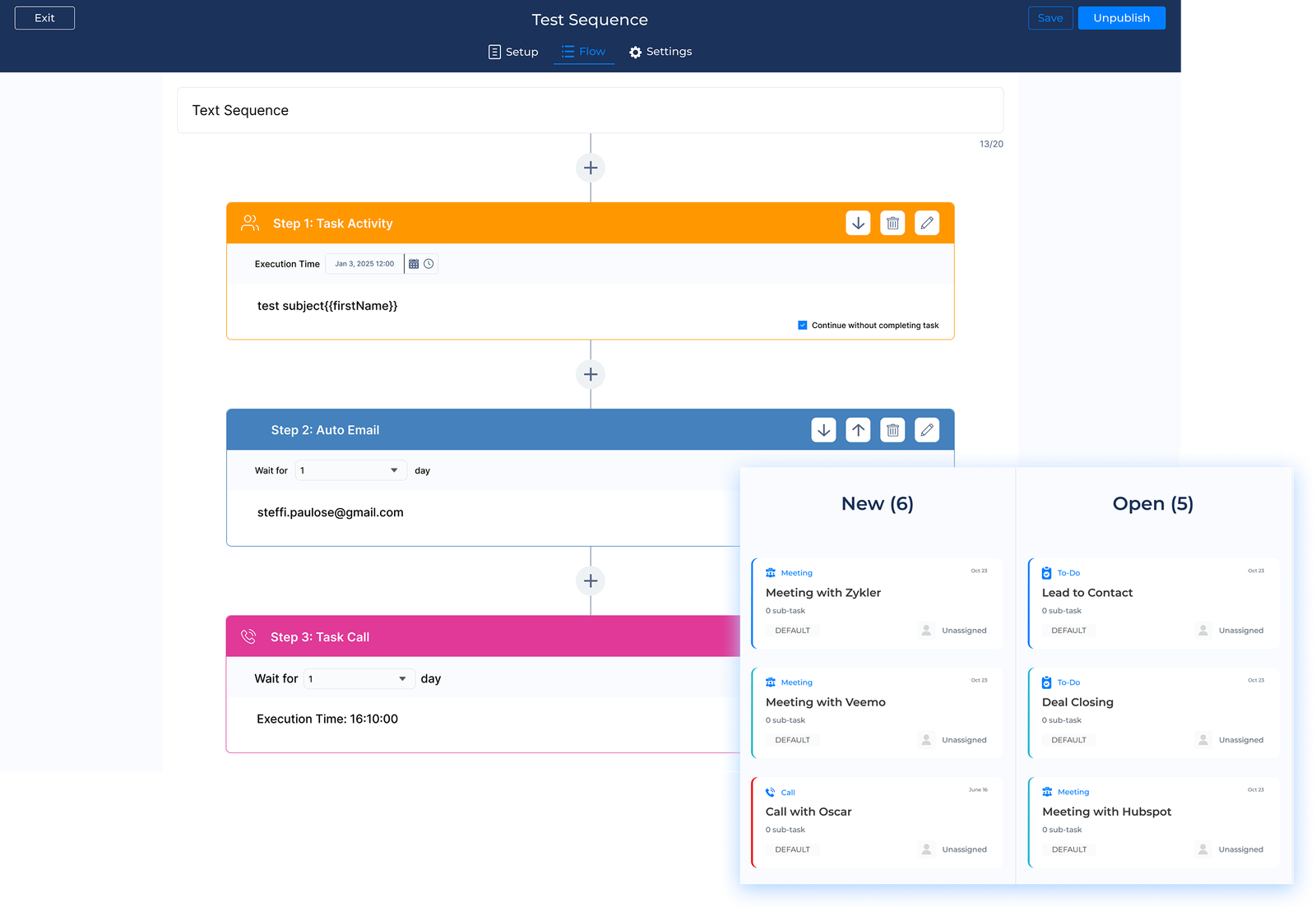
Task: Click the Text Sequence name field
Action: [x=590, y=111]
